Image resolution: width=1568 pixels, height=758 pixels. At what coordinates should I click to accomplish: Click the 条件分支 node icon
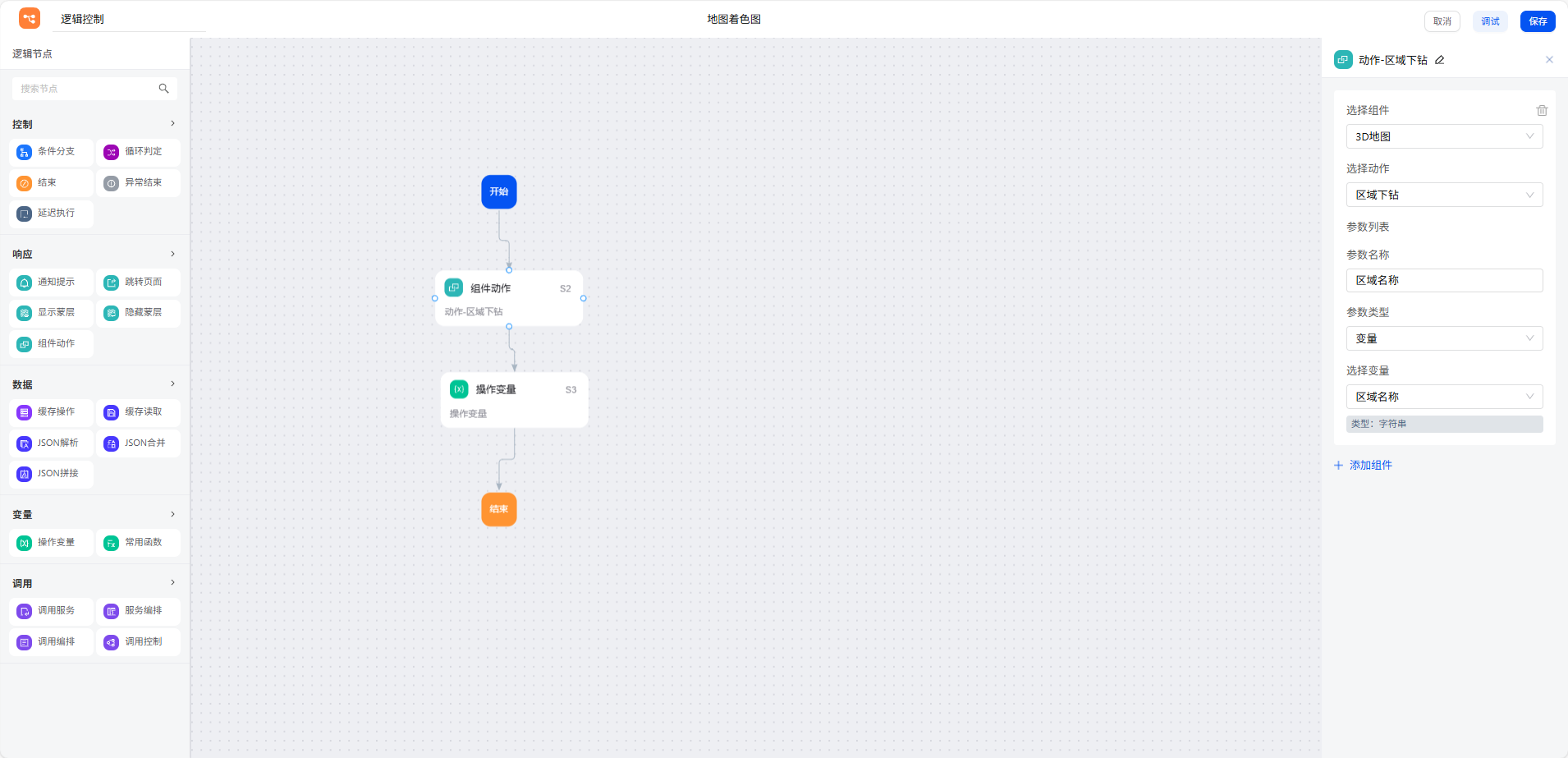25,152
